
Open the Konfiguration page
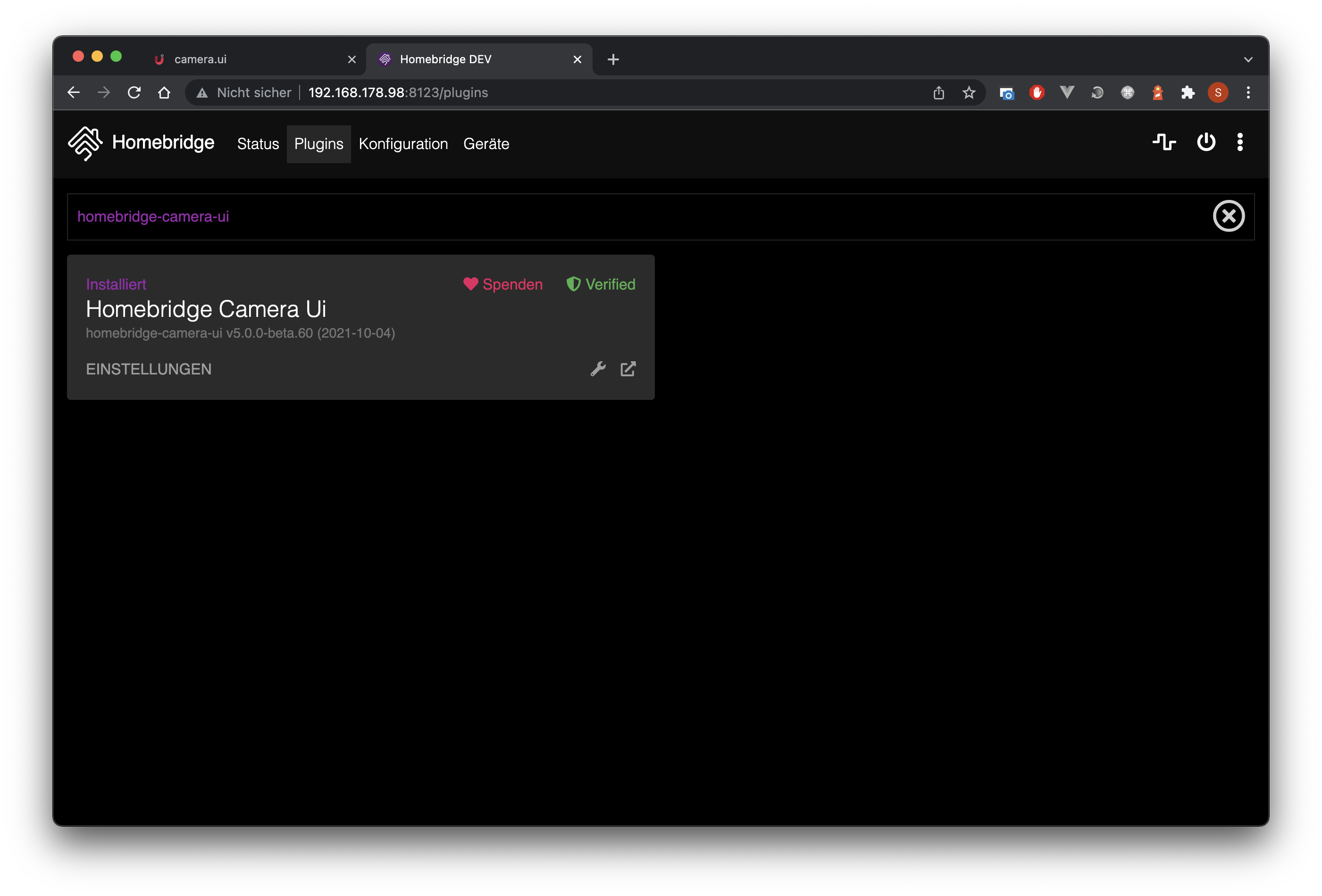pyautogui.click(x=403, y=144)
